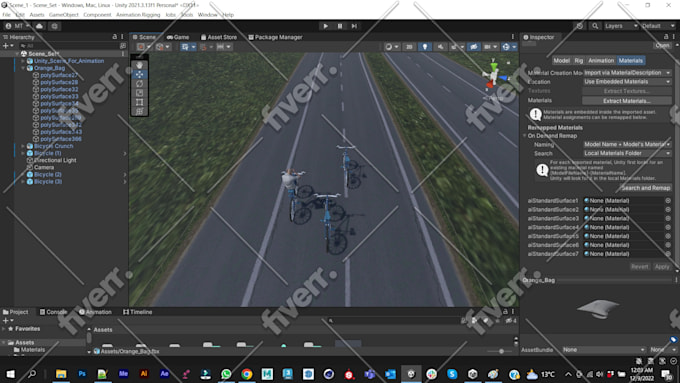Click the Revert button
This screenshot has height=383, width=680.
click(x=640, y=267)
